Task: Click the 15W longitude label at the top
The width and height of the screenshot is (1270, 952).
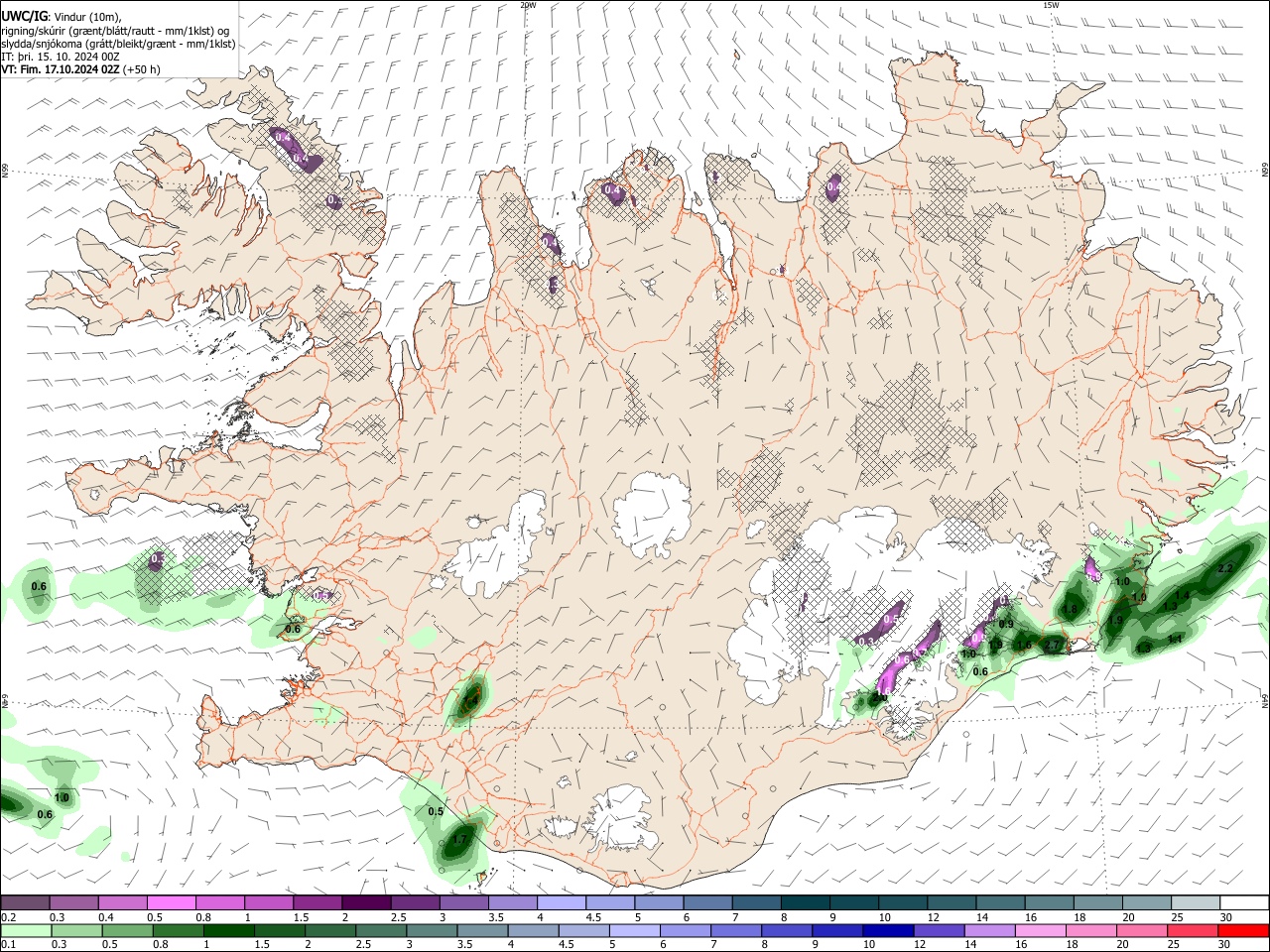Action: 1051,5
